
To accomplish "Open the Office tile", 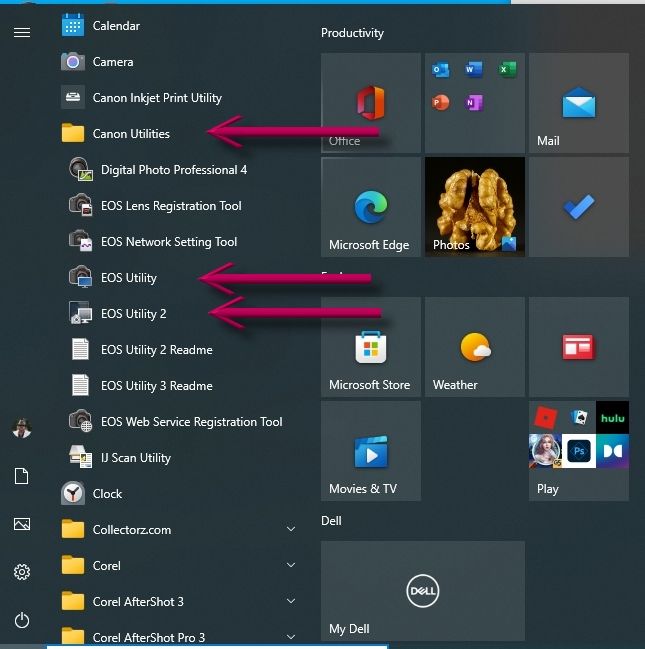I will (371, 103).
